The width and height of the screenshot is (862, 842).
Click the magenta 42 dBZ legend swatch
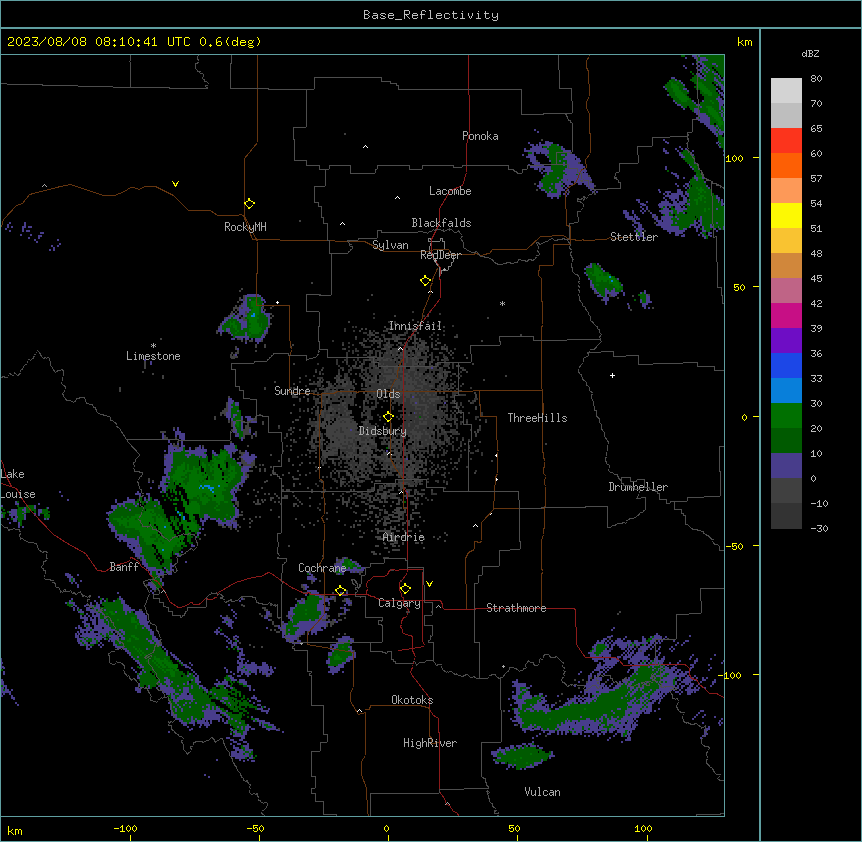786,315
